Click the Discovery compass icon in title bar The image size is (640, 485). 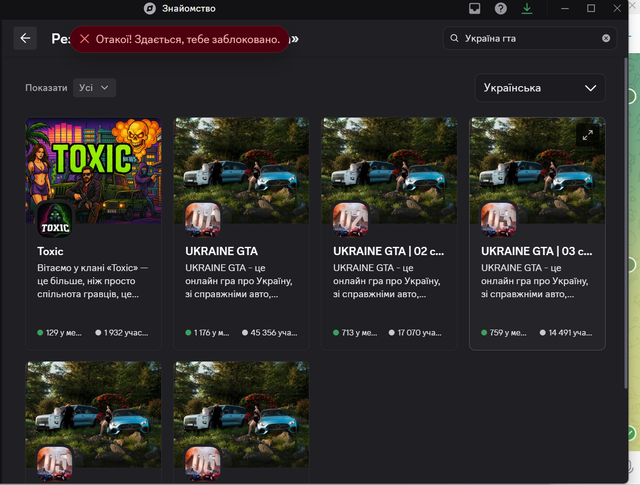point(150,8)
